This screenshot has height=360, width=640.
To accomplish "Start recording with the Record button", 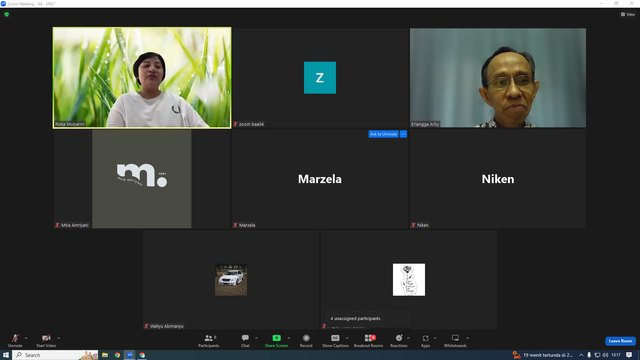I will pyautogui.click(x=306, y=340).
